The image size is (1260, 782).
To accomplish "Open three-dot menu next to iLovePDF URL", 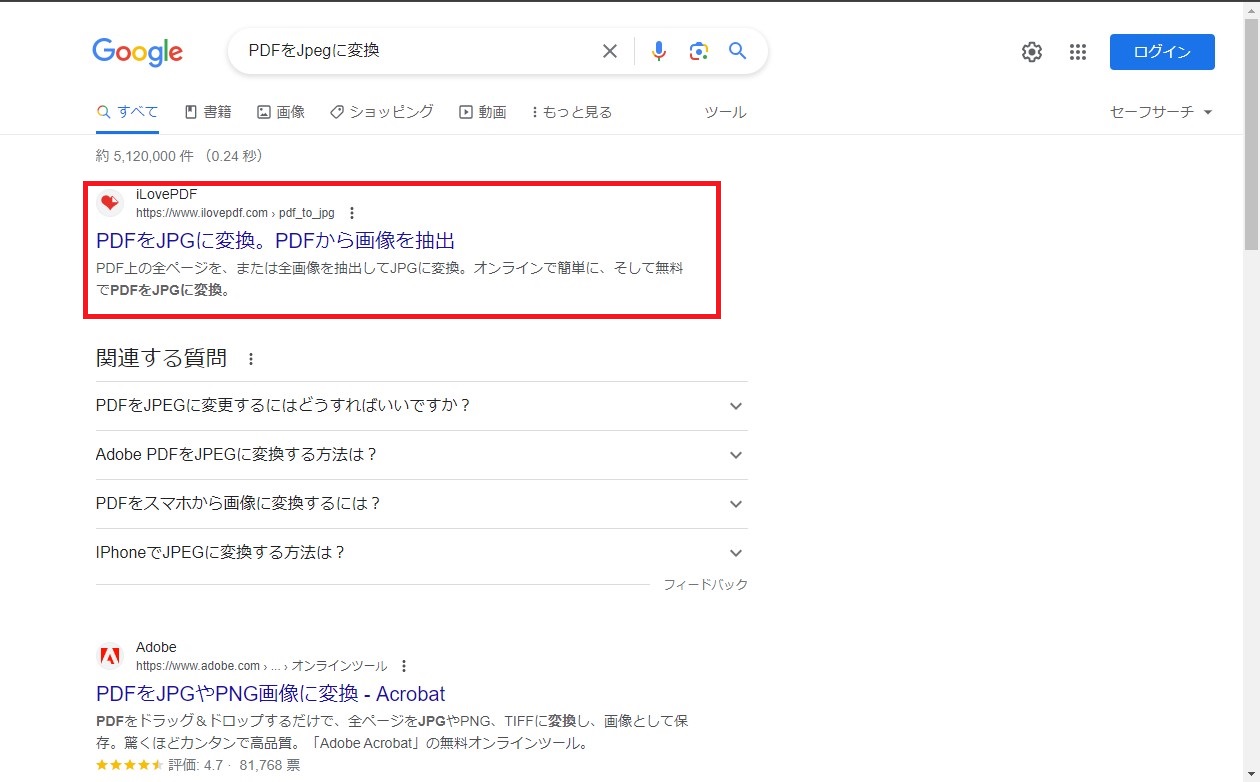I will point(352,213).
